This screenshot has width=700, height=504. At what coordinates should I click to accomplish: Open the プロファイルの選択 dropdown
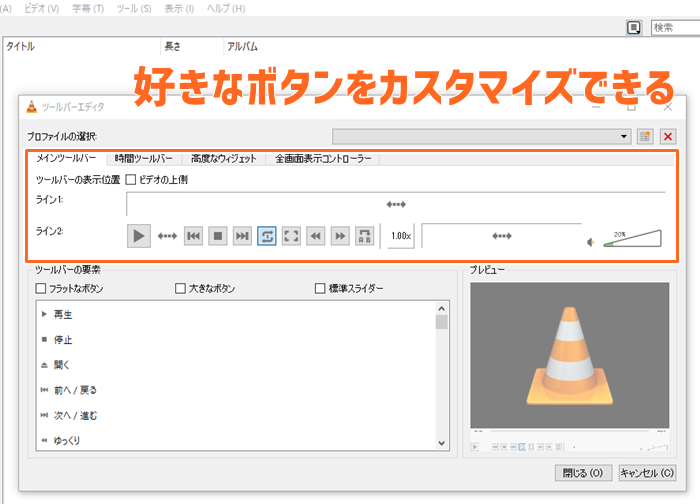click(x=482, y=136)
